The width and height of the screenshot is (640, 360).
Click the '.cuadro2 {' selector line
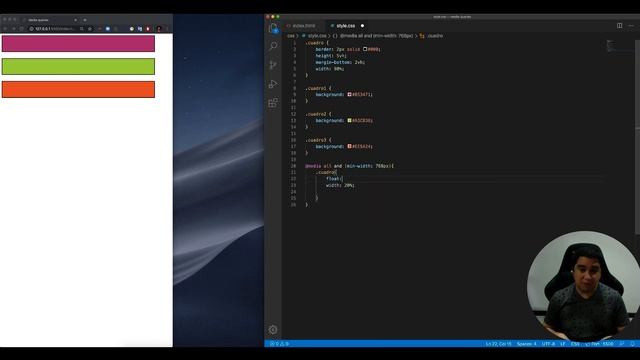coord(318,114)
